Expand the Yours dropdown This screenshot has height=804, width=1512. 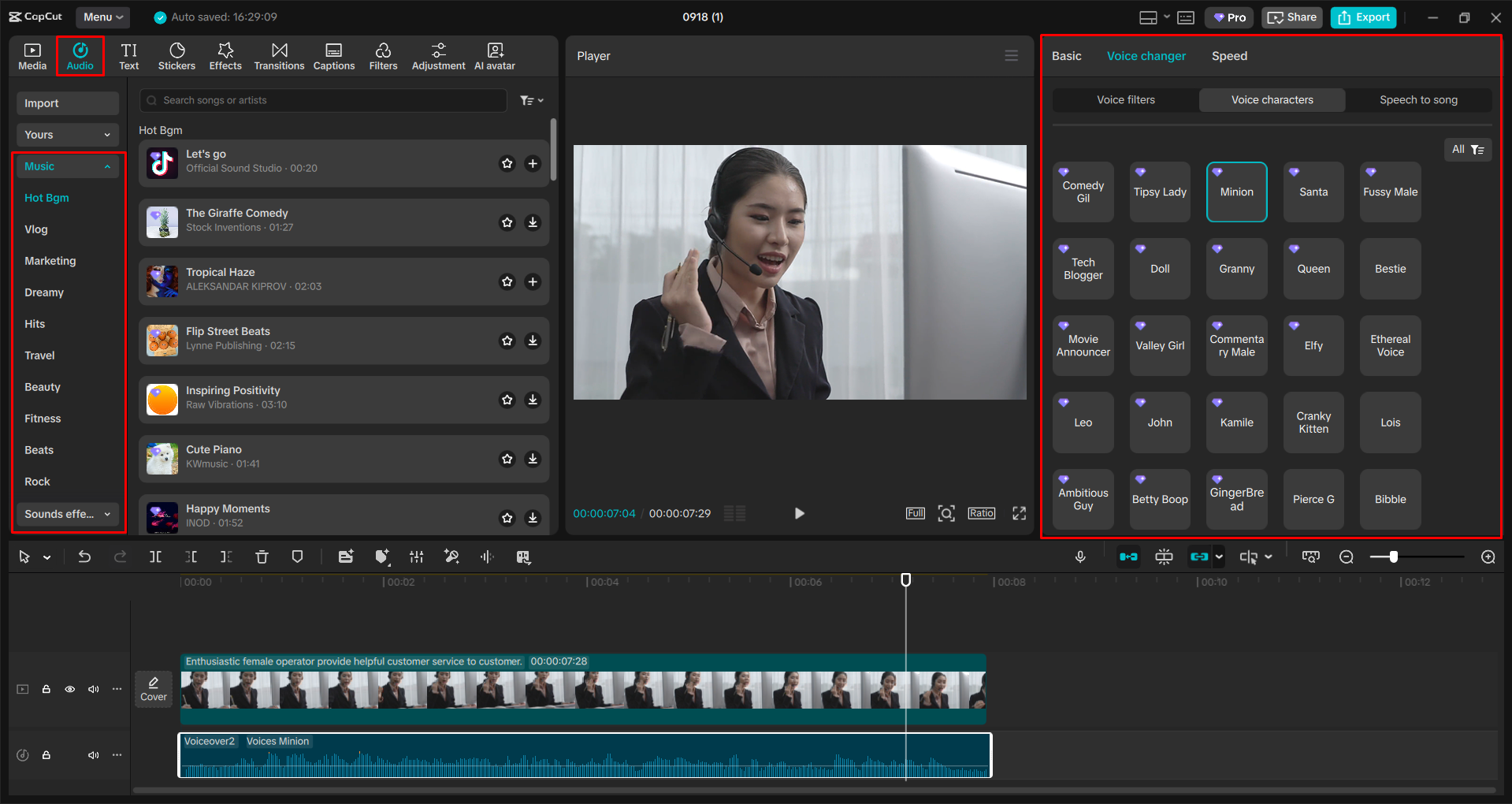pyautogui.click(x=67, y=135)
